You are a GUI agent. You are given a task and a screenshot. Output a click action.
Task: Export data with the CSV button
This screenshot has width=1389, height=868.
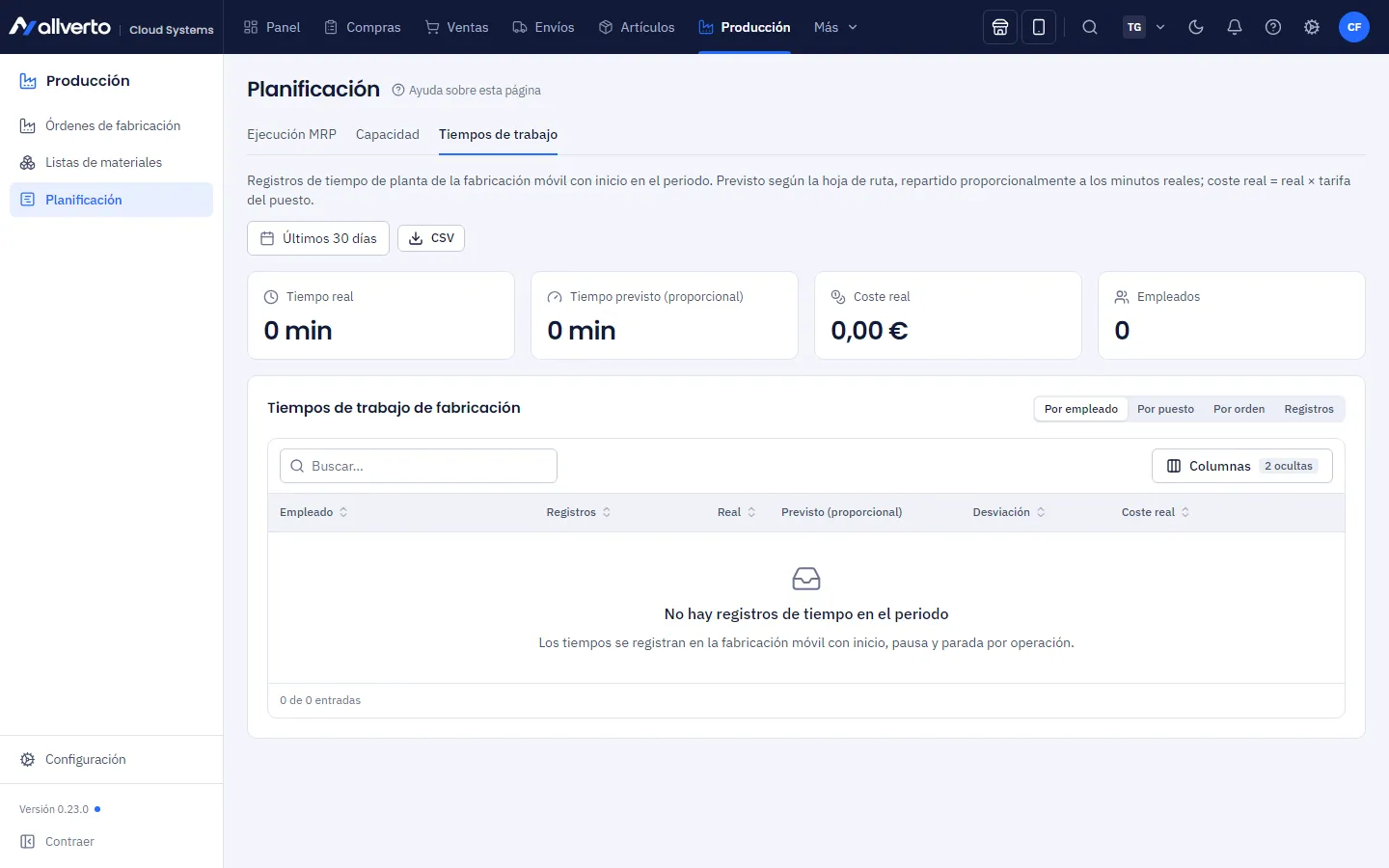coord(431,238)
